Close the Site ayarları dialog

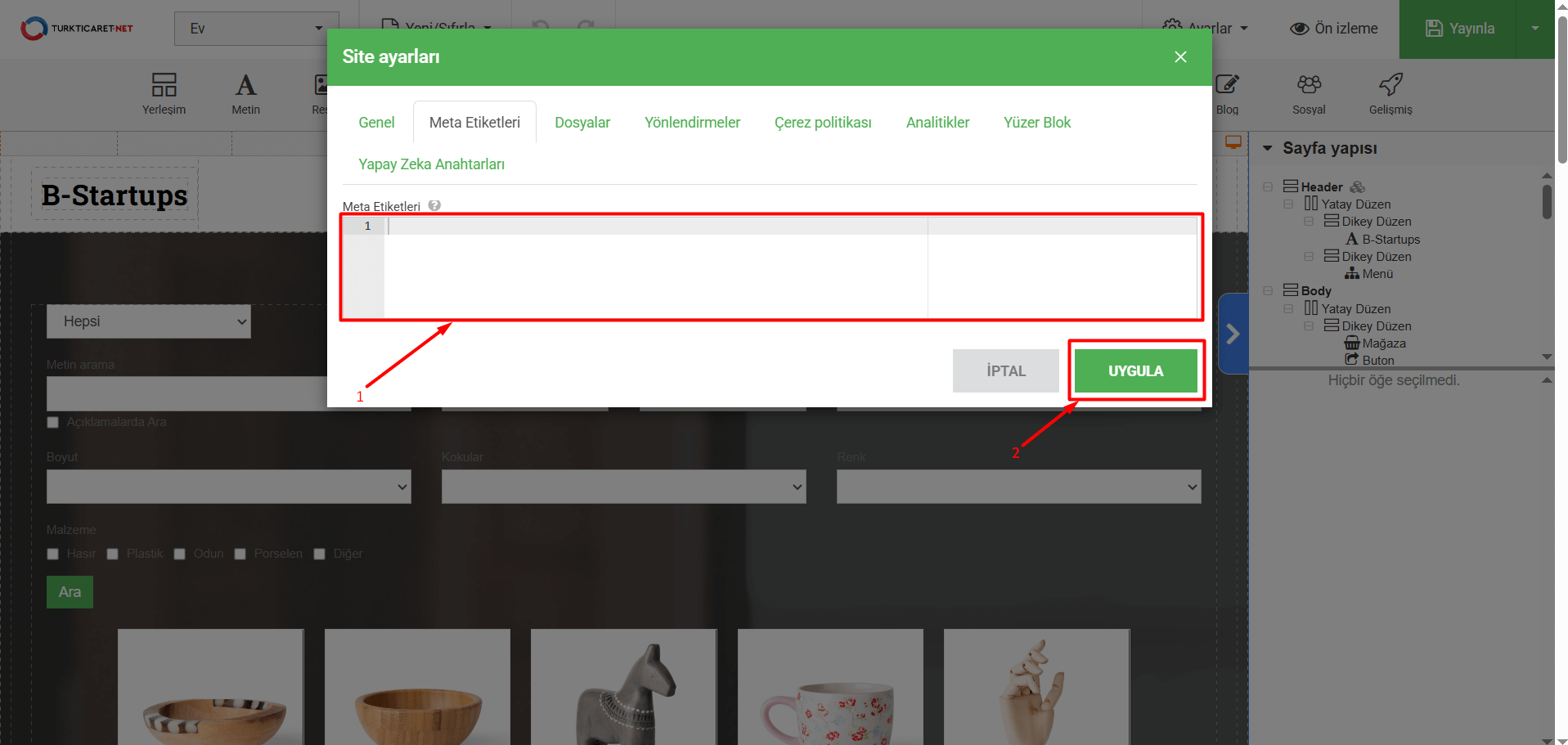(1180, 56)
